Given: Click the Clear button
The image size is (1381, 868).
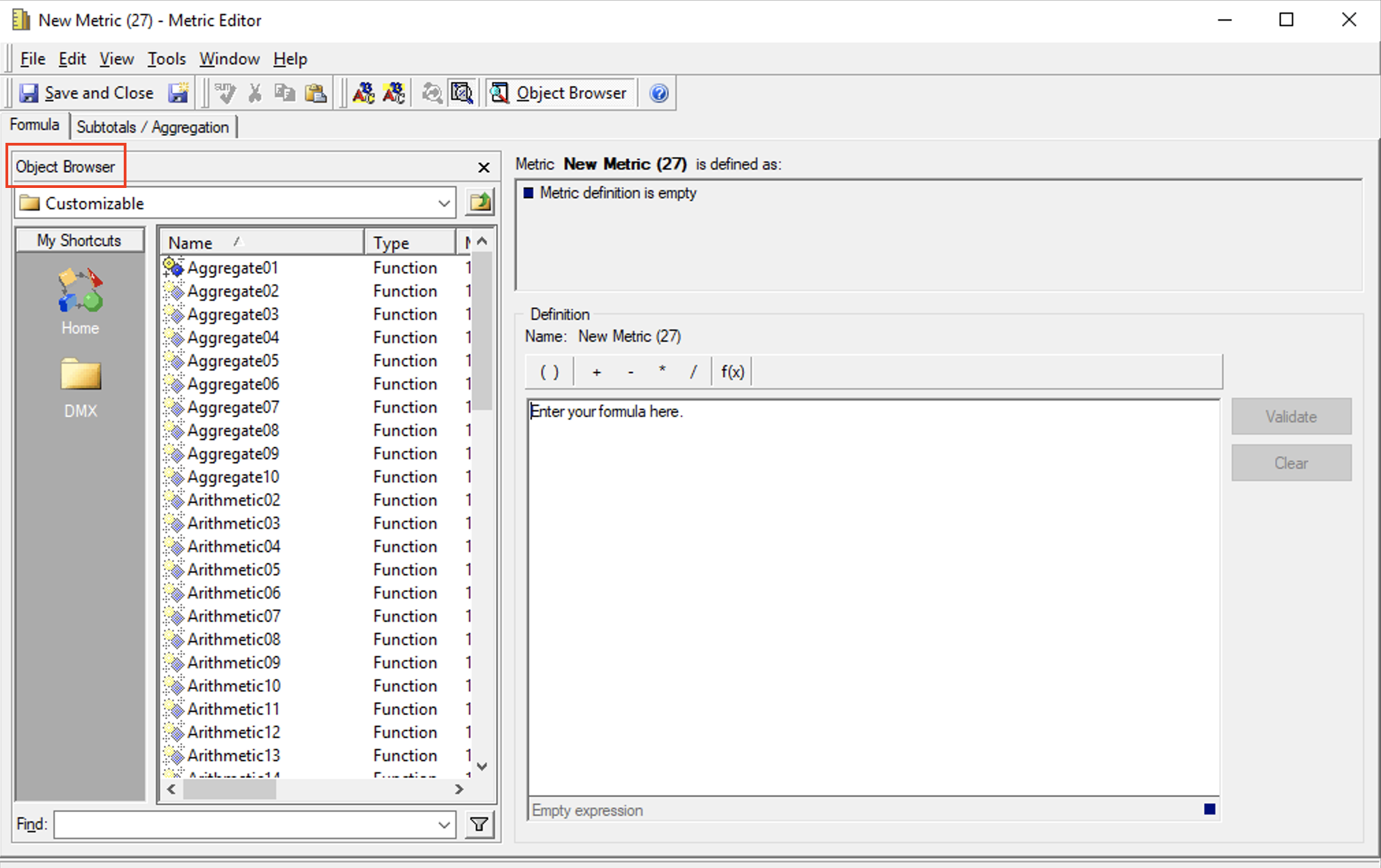Looking at the screenshot, I should (x=1291, y=462).
